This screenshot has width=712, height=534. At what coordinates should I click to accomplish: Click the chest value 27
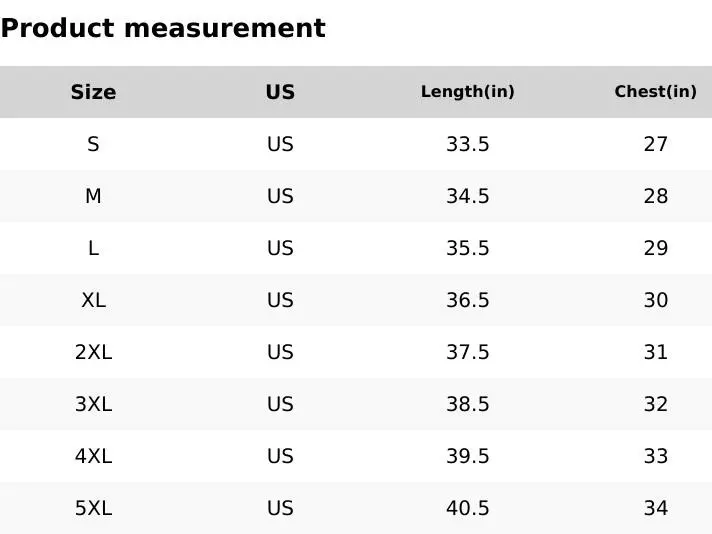[655, 144]
